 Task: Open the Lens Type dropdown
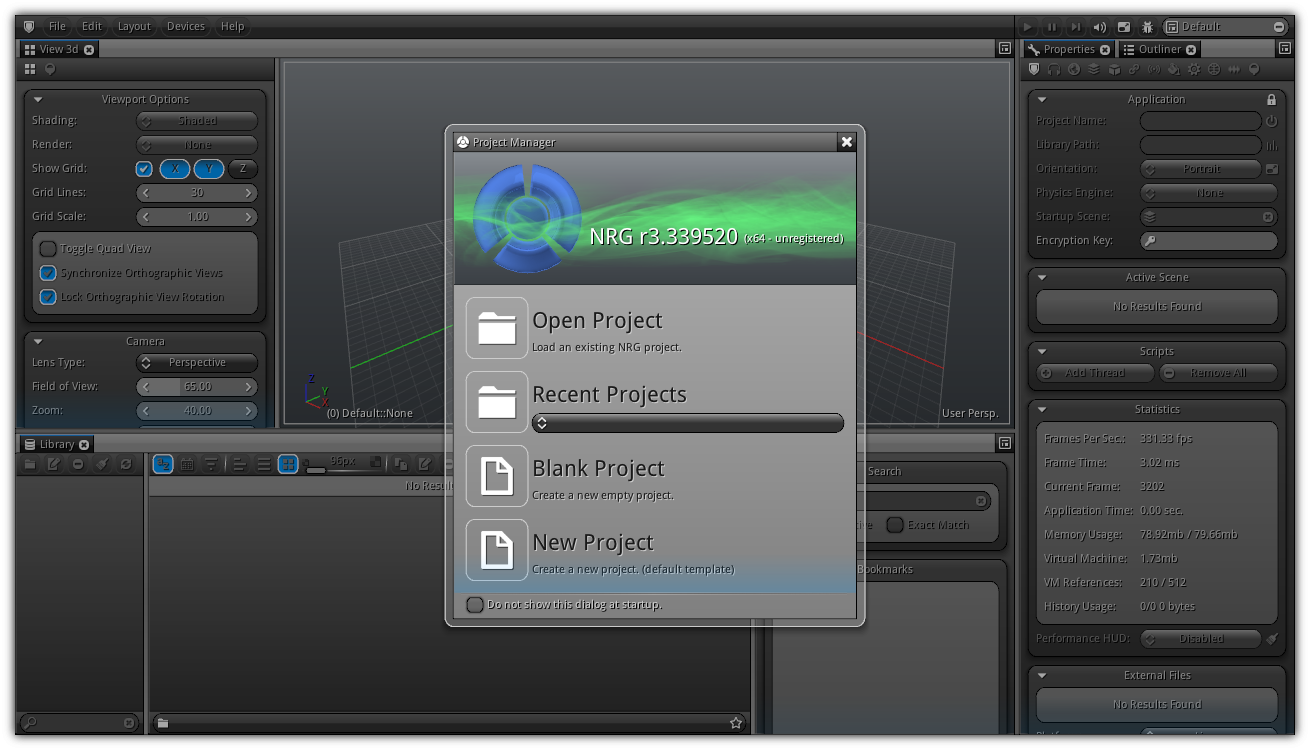click(197, 363)
